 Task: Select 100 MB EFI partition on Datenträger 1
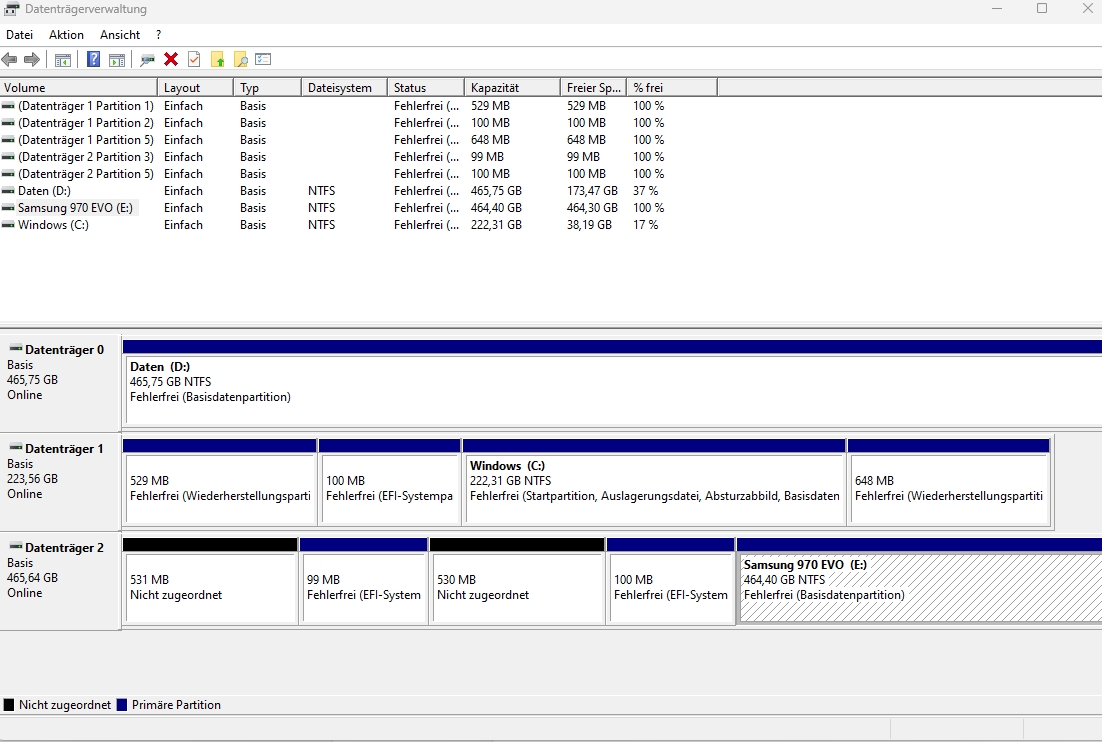[390, 481]
